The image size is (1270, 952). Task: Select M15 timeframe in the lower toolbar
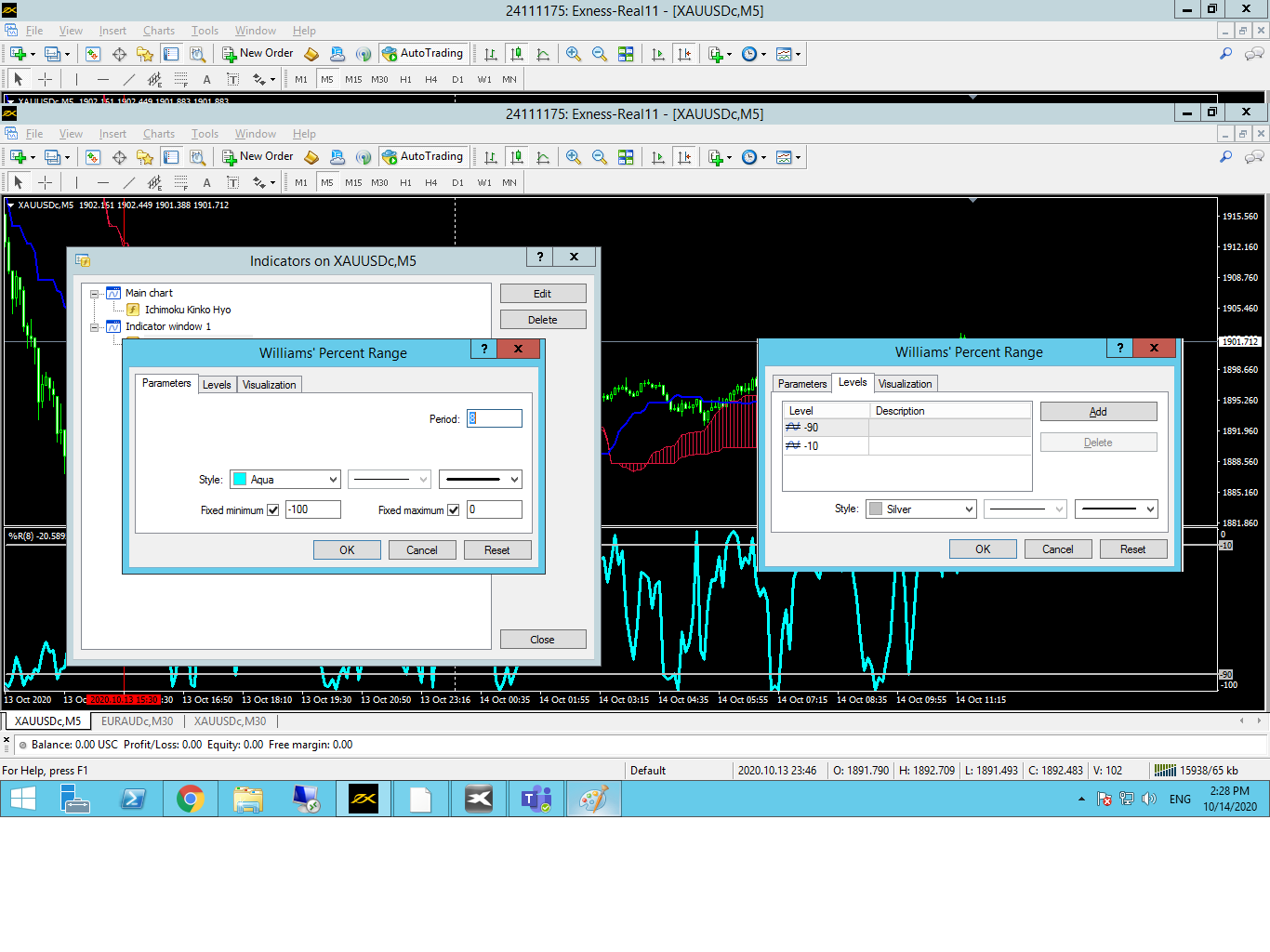coord(353,183)
